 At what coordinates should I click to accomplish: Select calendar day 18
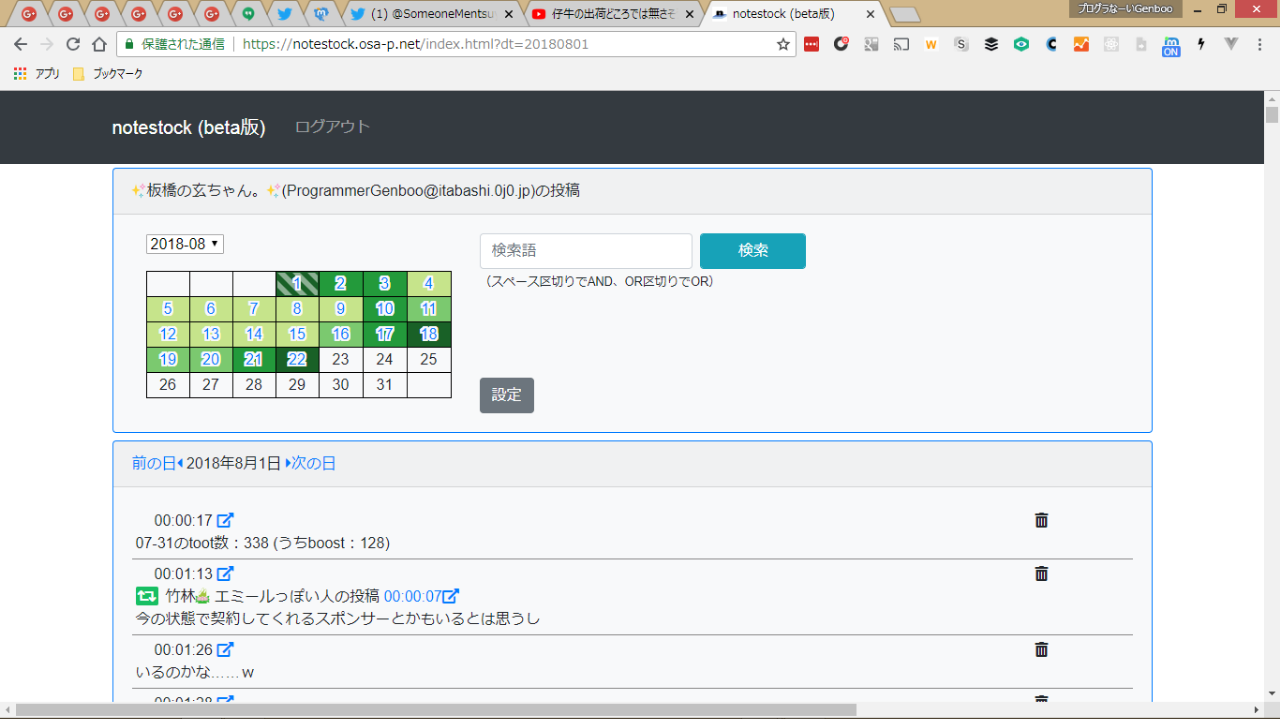tap(429, 335)
